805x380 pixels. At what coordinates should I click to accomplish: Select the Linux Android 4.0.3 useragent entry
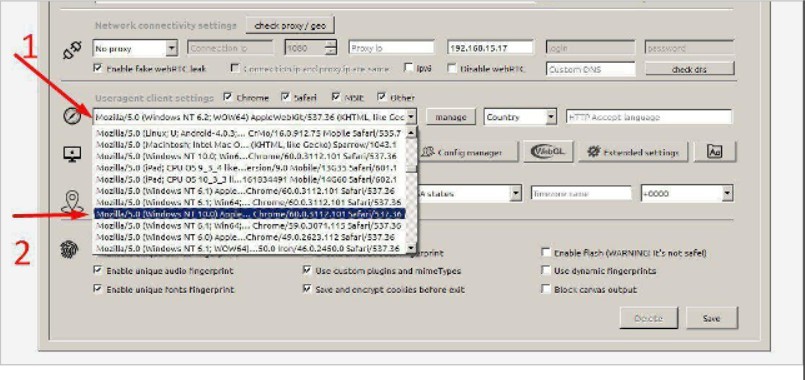250,132
